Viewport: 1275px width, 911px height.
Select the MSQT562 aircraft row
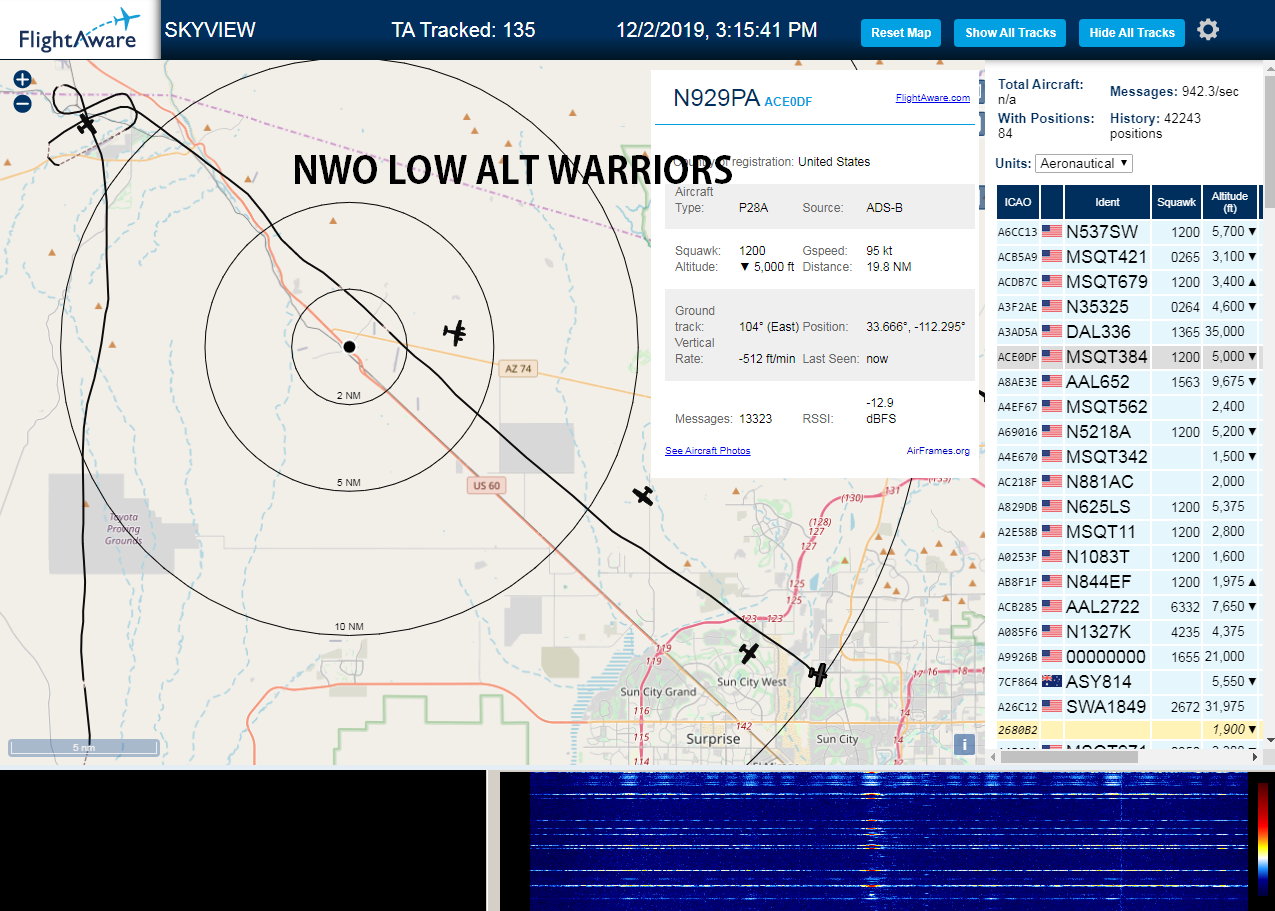1128,406
